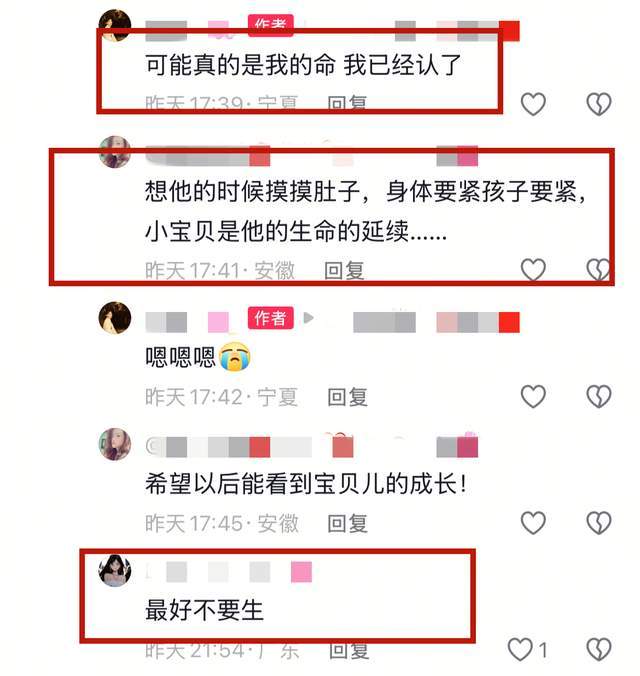640x676 pixels.
Task: Like the 希望以后能看到宝贝儿的成长 comment
Action: pyautogui.click(x=533, y=523)
